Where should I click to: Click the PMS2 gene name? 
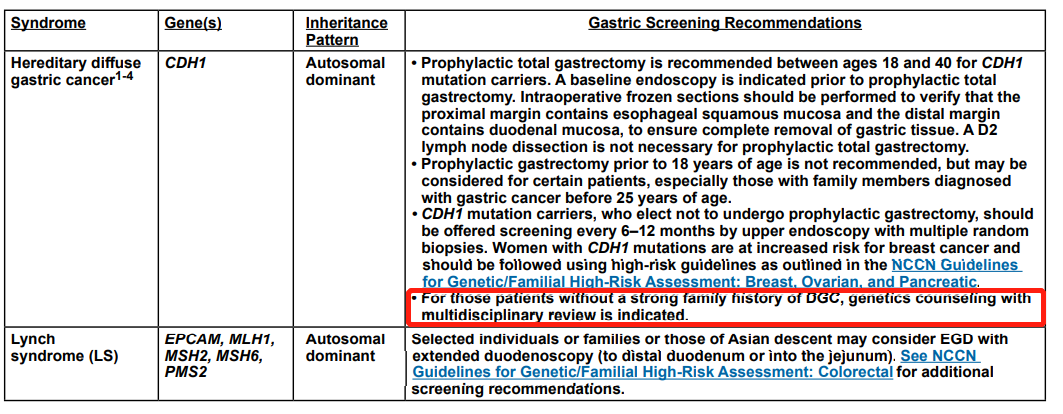tap(186, 372)
